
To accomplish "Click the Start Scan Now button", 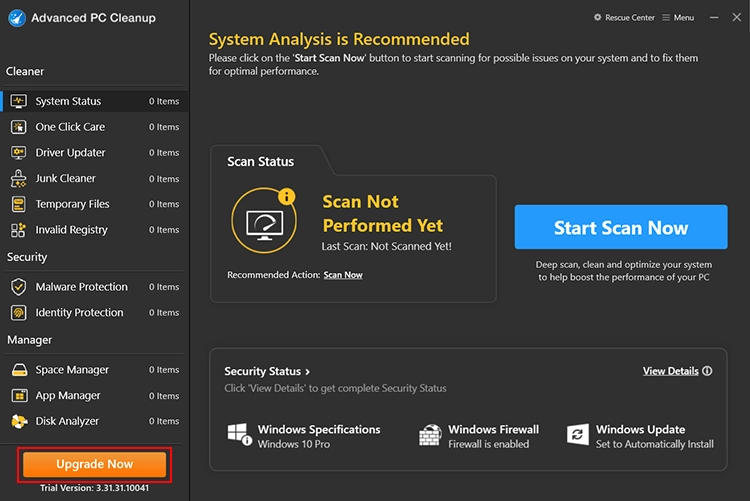I will 621,227.
